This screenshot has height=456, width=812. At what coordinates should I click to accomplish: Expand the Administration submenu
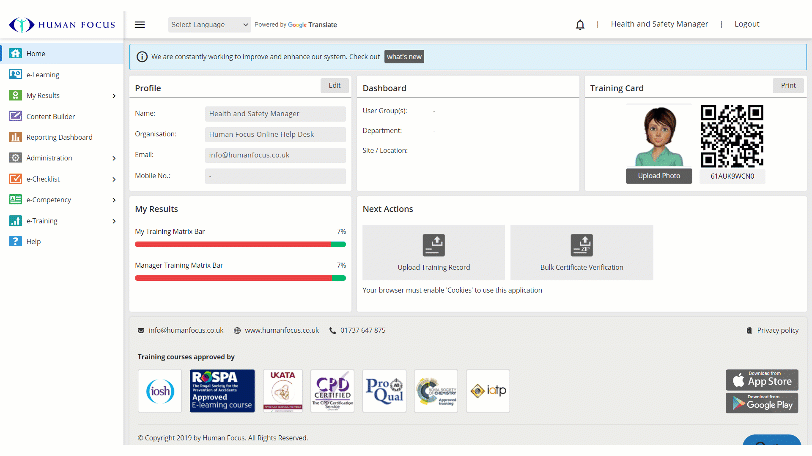[x=114, y=158]
